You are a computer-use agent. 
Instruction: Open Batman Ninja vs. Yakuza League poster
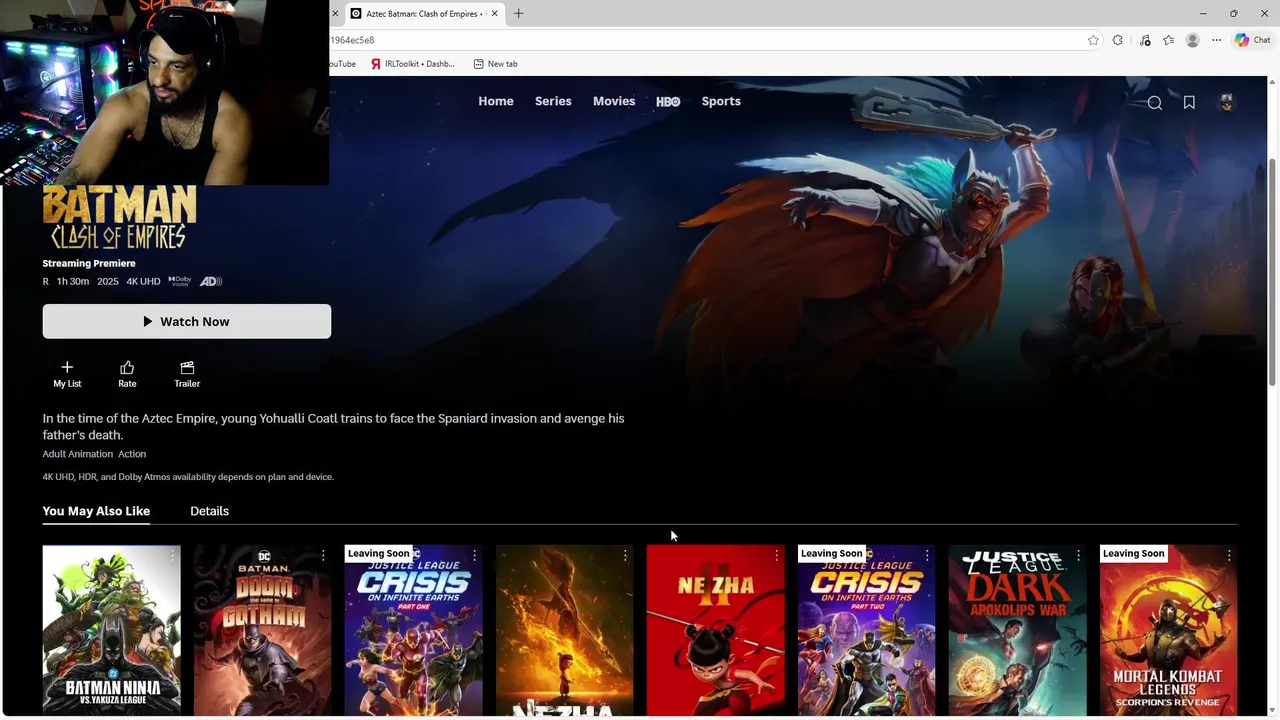coord(112,632)
